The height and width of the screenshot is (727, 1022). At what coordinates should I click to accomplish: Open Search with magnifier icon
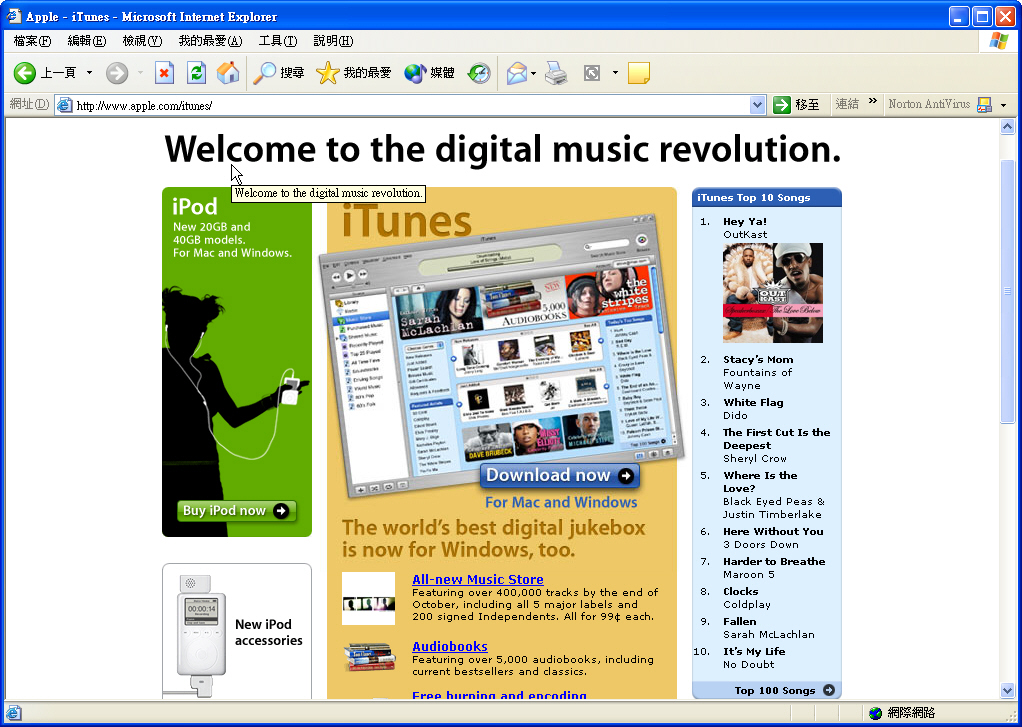[265, 72]
